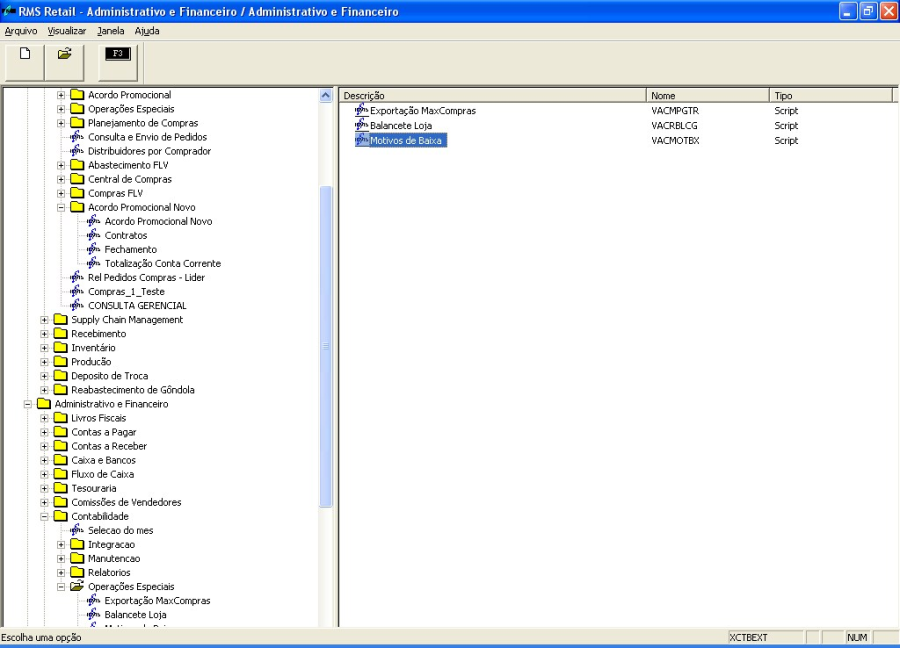Expand Planejamento de Compras node

61,123
